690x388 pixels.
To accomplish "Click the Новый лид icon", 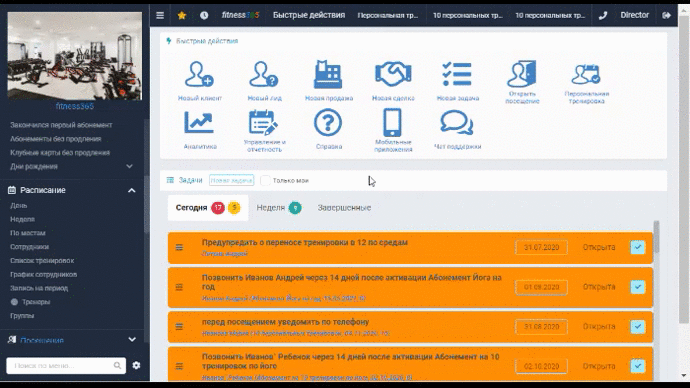I will click(264, 74).
